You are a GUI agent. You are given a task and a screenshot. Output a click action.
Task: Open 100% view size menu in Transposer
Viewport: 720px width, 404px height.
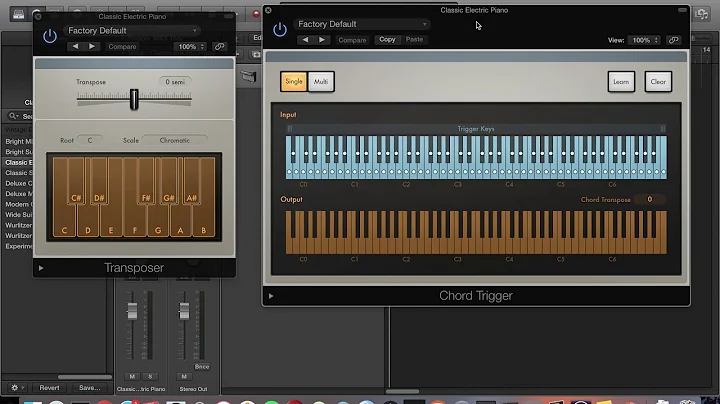190,46
